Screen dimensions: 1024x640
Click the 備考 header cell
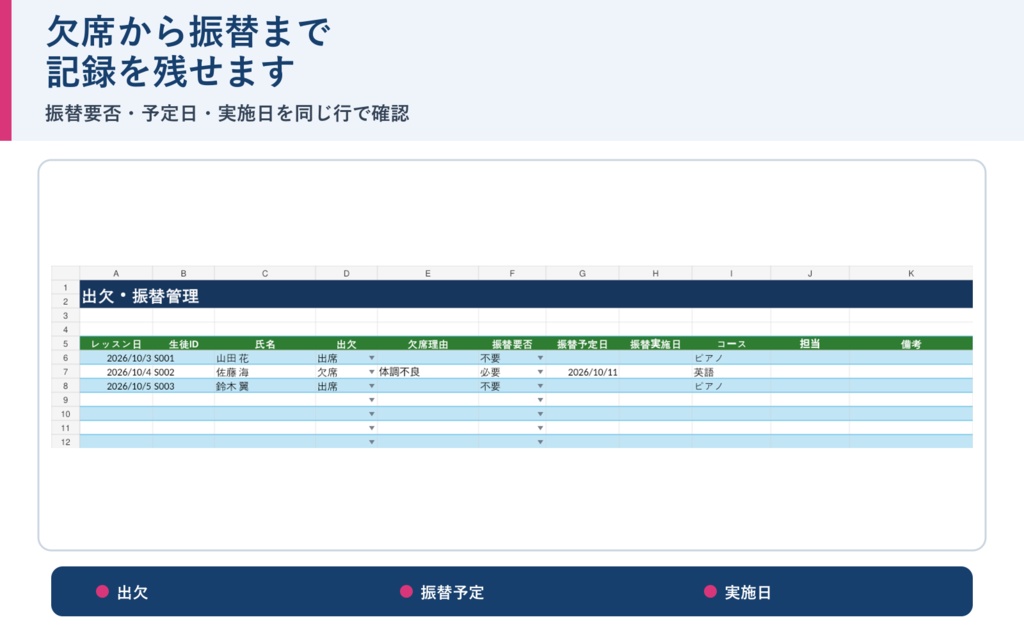pos(911,344)
